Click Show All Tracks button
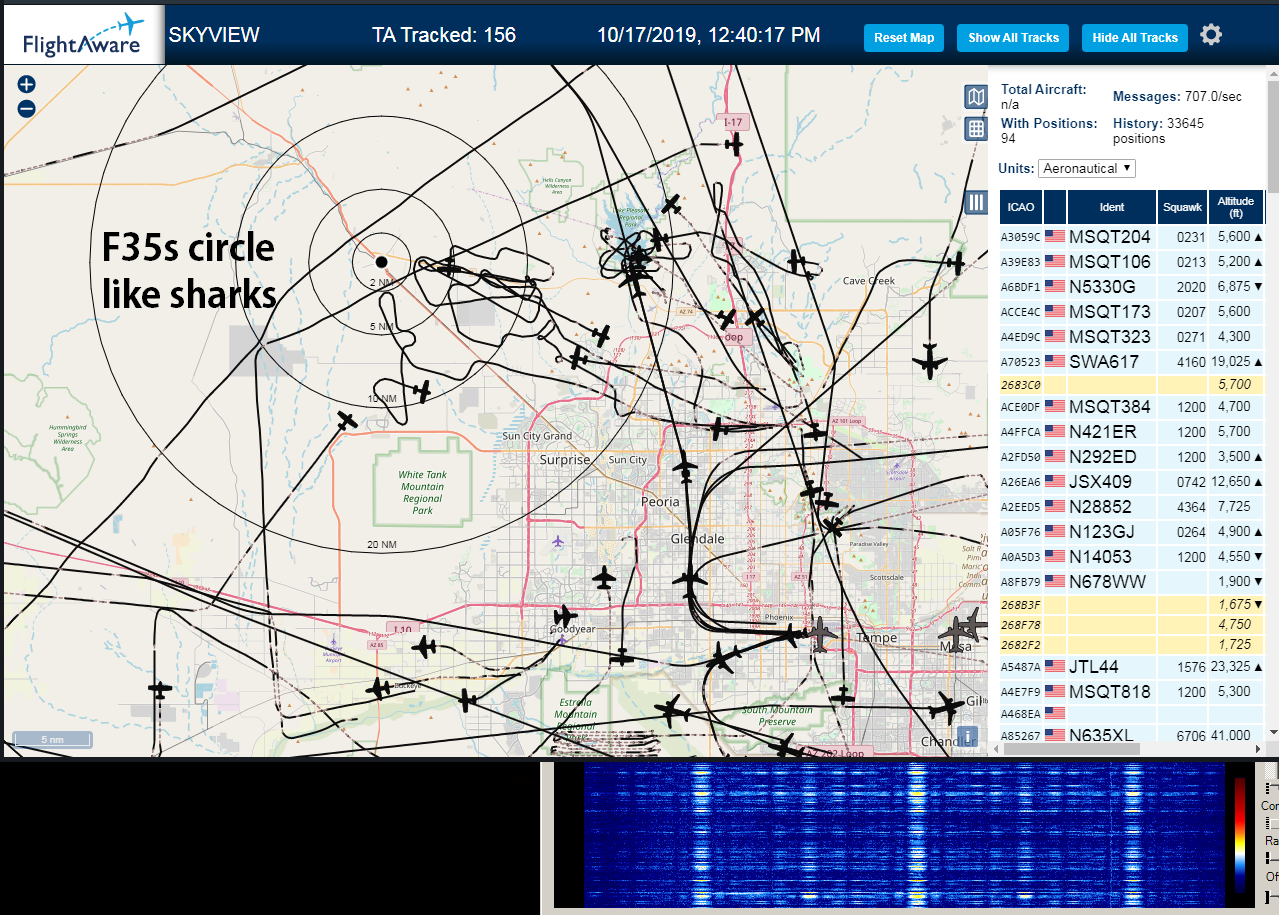This screenshot has height=915, width=1279. point(1013,38)
